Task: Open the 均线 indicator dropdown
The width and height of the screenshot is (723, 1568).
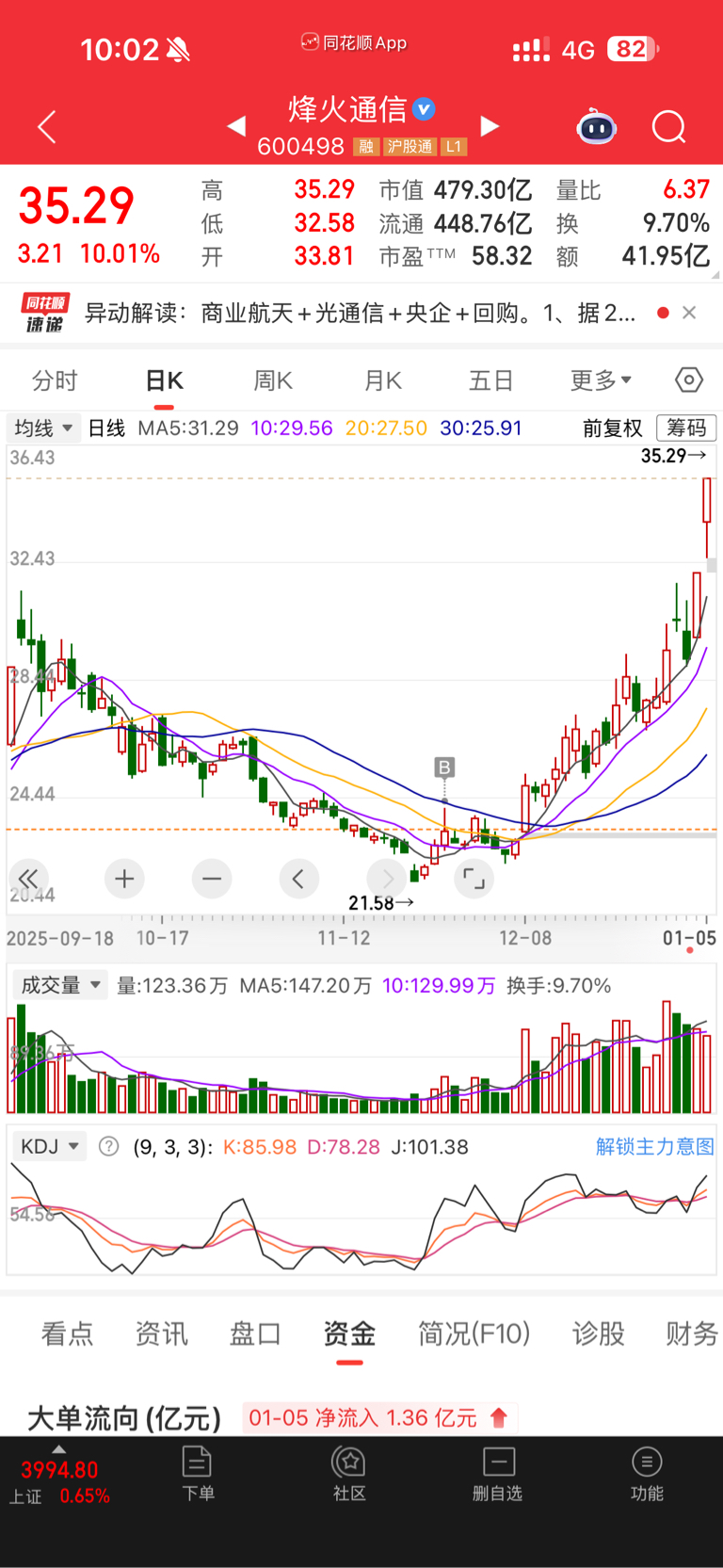Action: (x=43, y=428)
